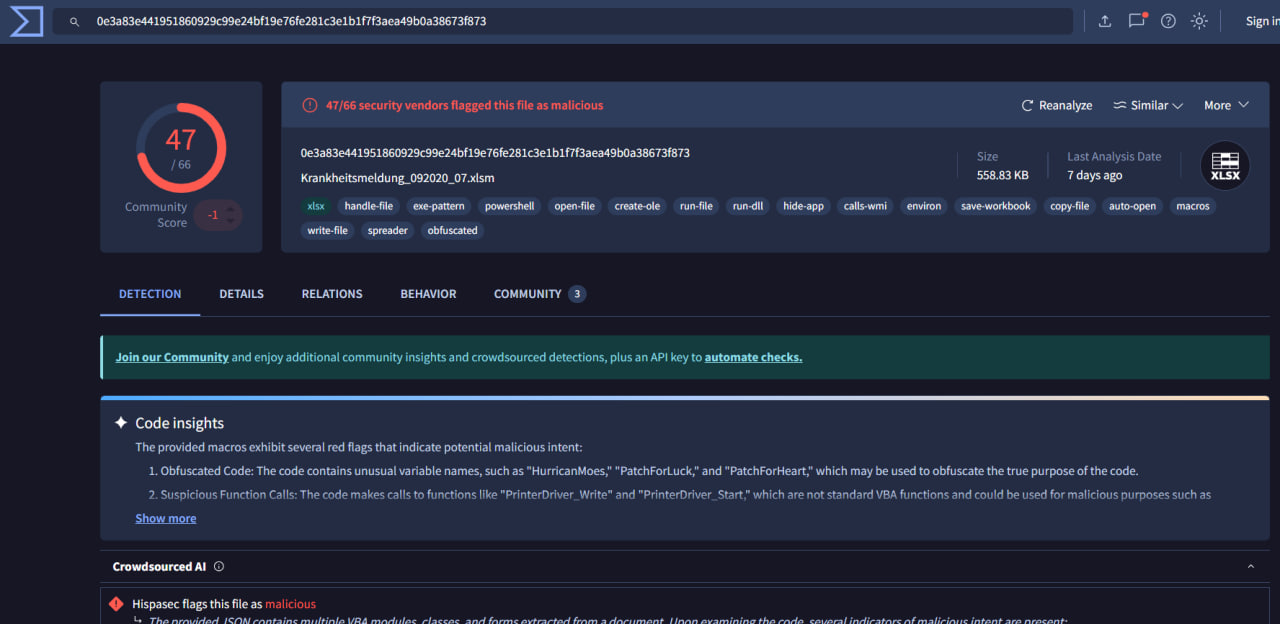Open the More dropdown menu

tap(1226, 105)
